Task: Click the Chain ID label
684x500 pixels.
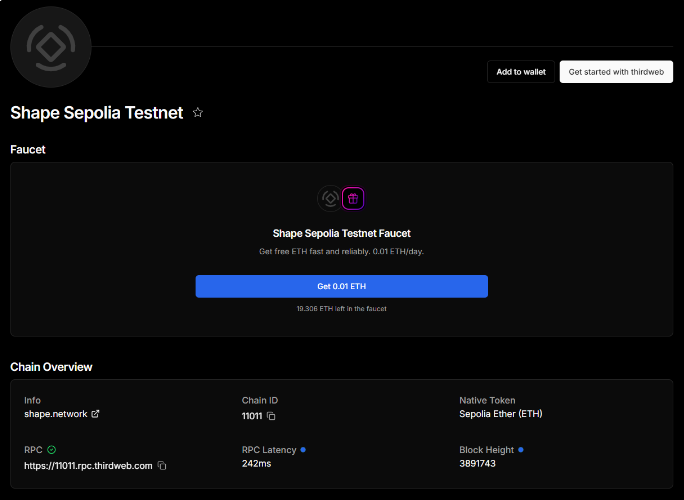Action: point(260,401)
